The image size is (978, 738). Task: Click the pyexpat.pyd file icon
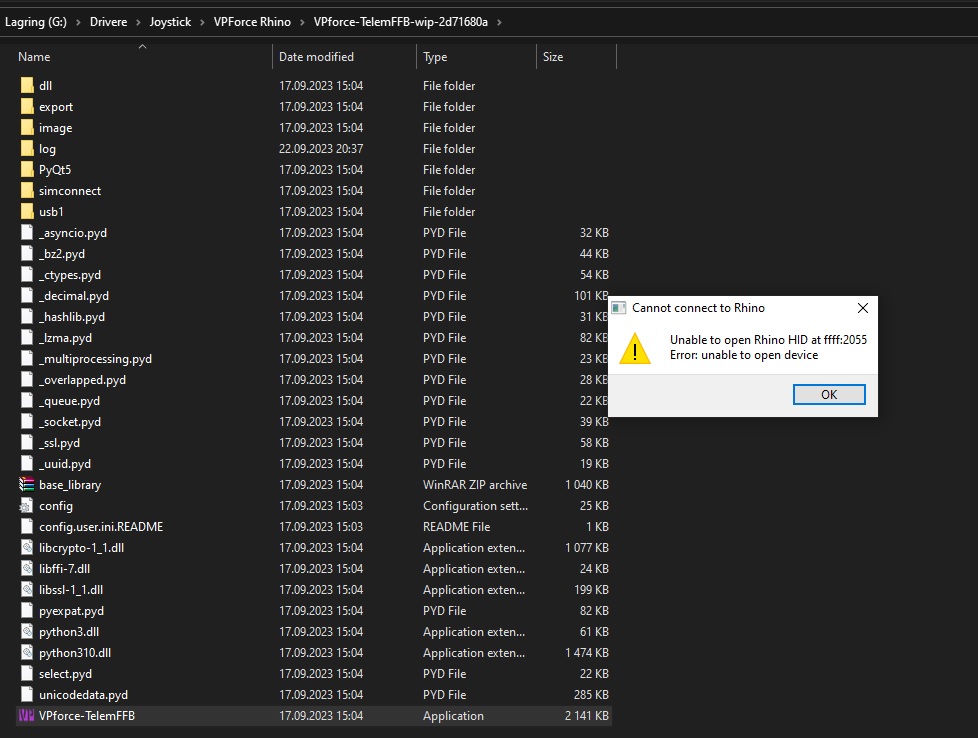(27, 610)
